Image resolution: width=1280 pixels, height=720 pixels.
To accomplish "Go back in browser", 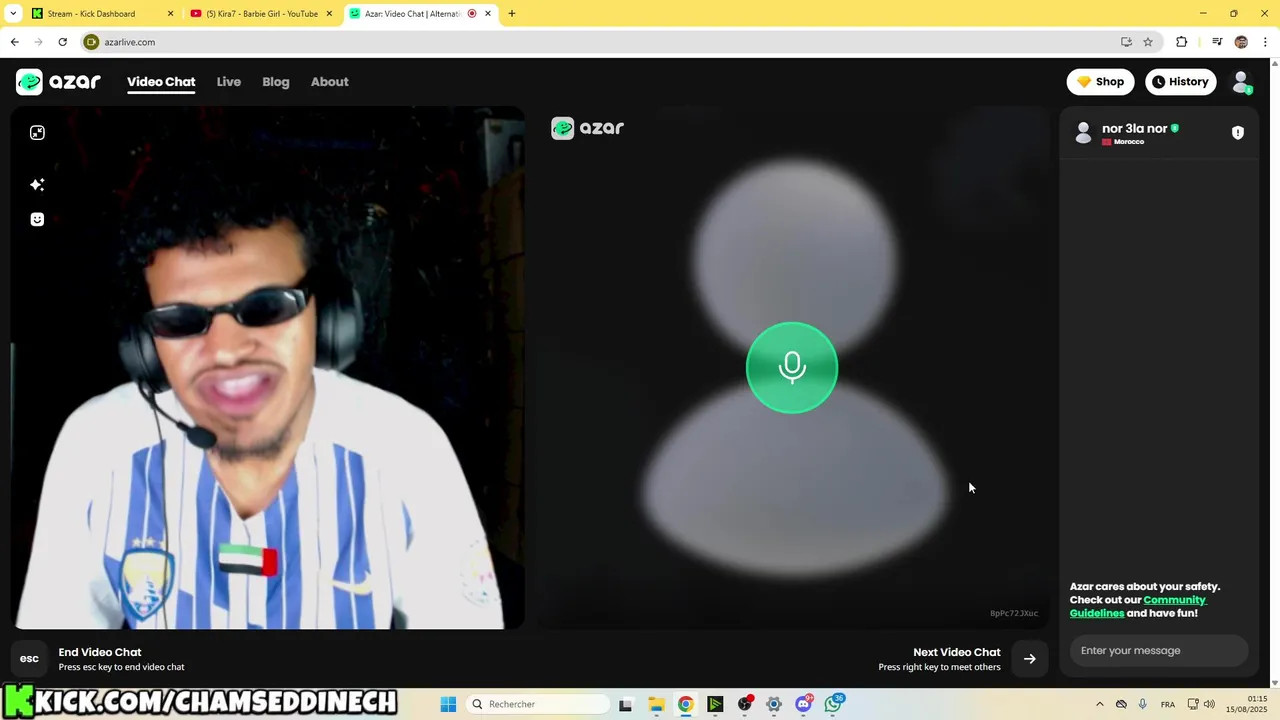I will pos(14,42).
